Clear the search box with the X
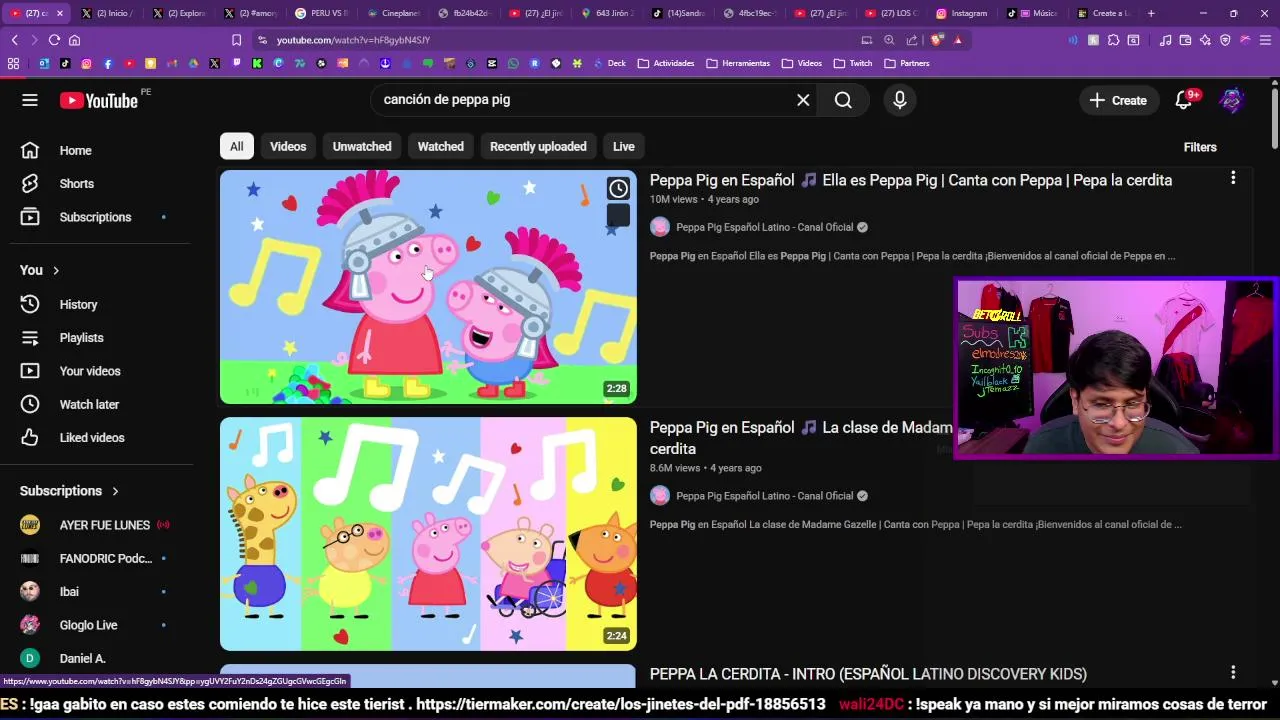The height and width of the screenshot is (720, 1280). tap(803, 100)
